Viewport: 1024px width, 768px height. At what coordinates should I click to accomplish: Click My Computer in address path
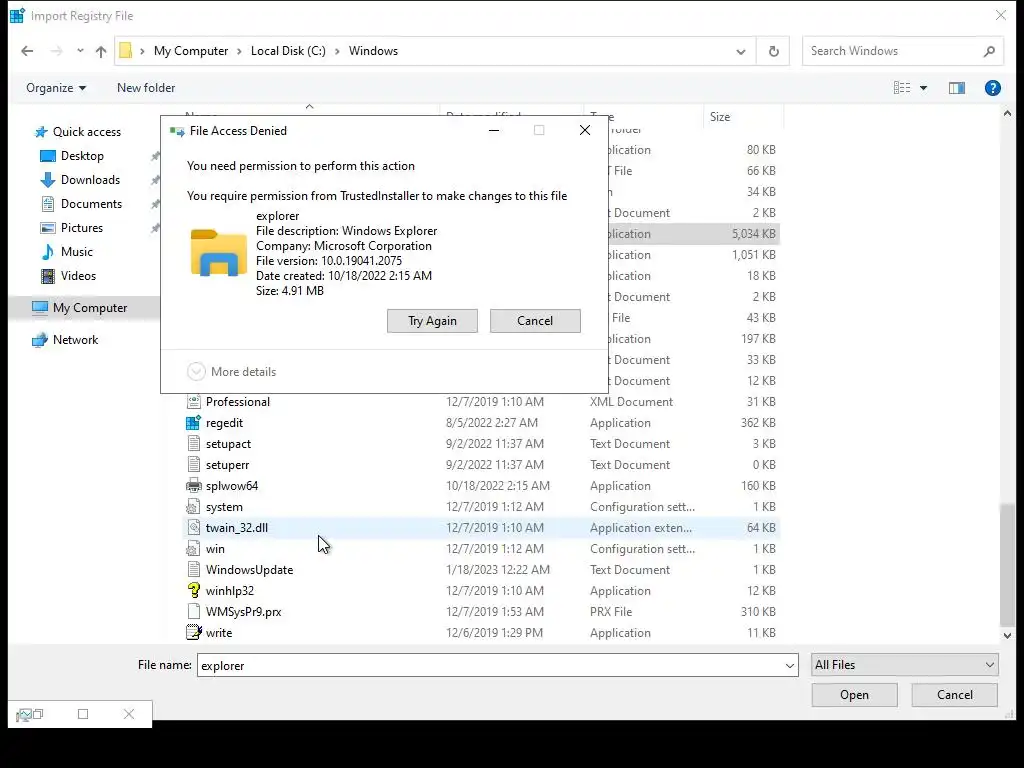(x=191, y=51)
